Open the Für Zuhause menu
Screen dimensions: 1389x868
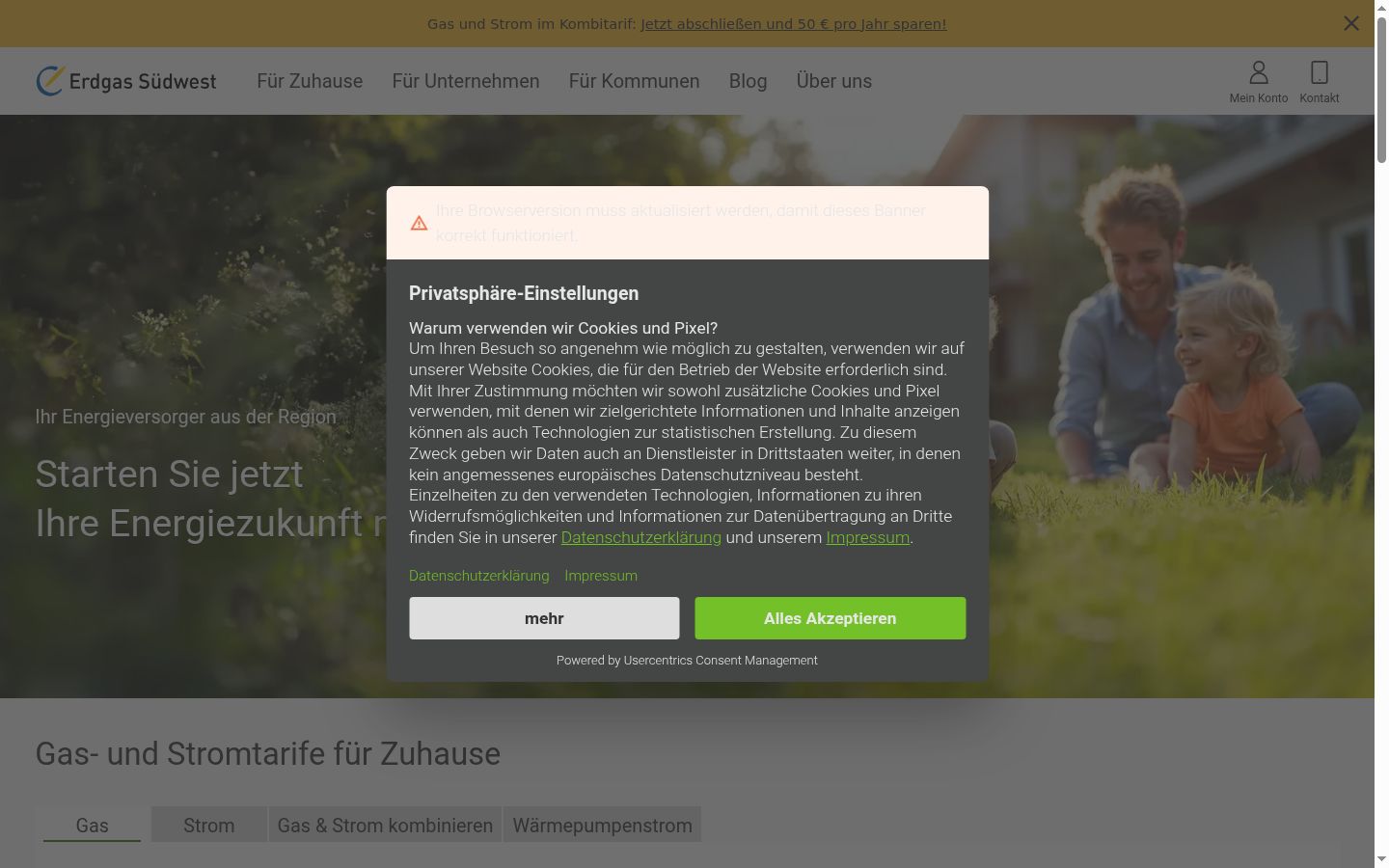310,81
